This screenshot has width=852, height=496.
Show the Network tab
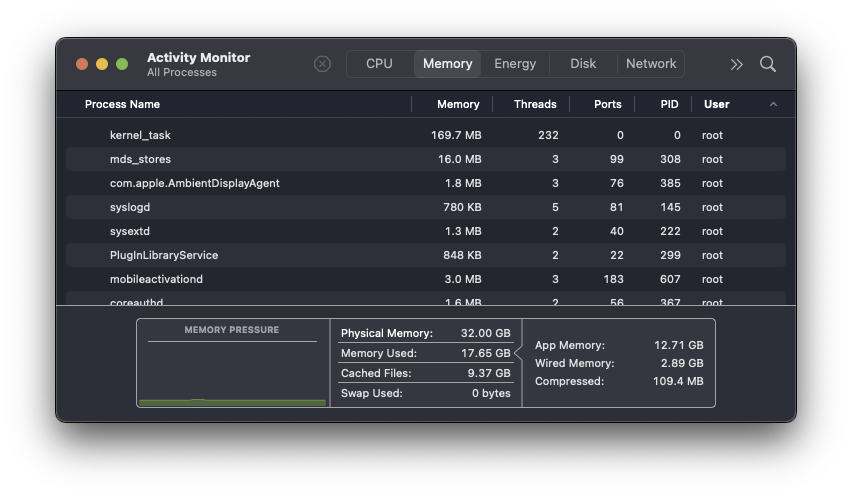point(651,64)
